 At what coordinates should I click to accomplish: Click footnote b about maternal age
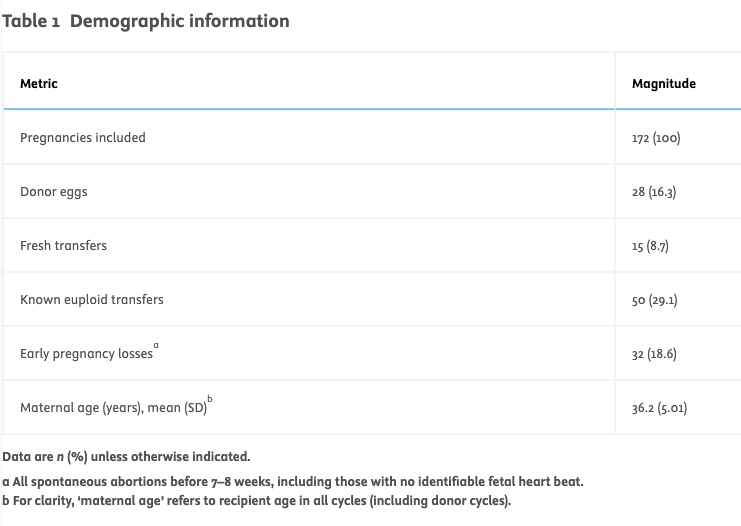(257, 501)
